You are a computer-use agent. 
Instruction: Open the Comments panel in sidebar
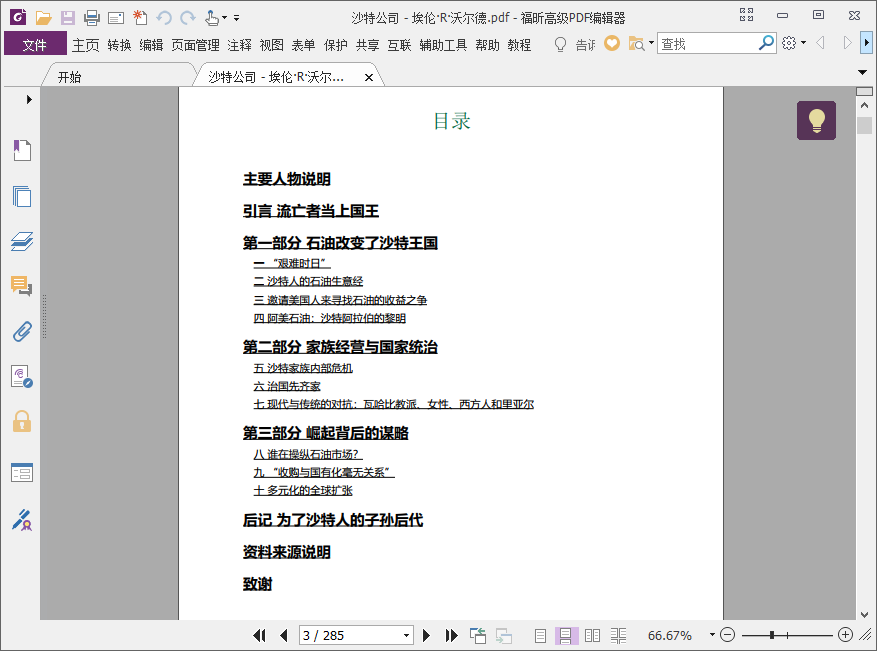[22, 286]
